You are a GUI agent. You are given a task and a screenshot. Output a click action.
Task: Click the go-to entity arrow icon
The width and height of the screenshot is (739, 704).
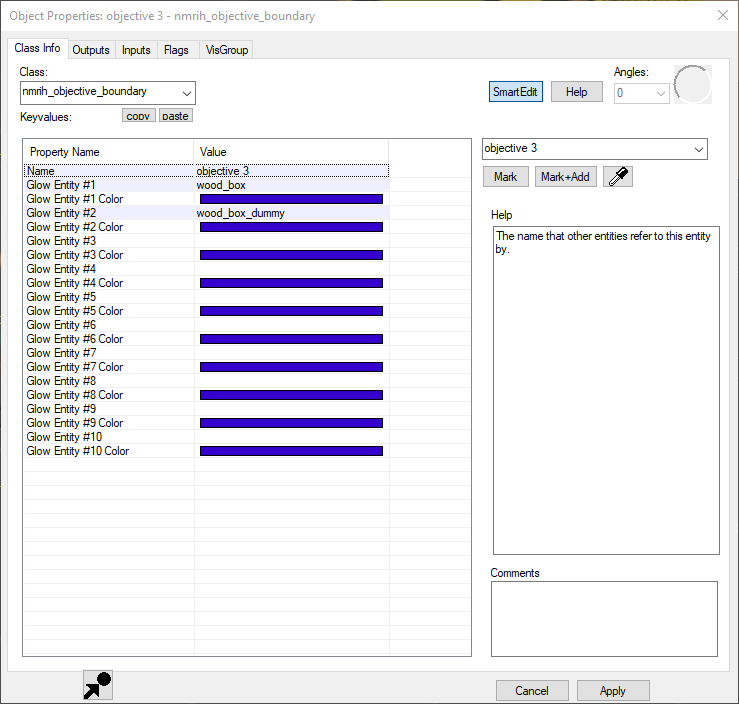coord(98,685)
